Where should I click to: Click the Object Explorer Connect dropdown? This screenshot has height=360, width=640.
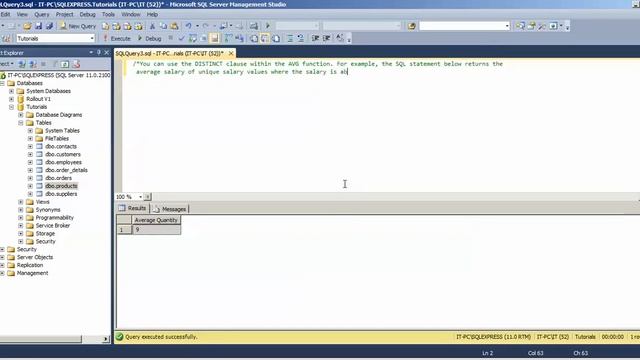tap(7, 64)
